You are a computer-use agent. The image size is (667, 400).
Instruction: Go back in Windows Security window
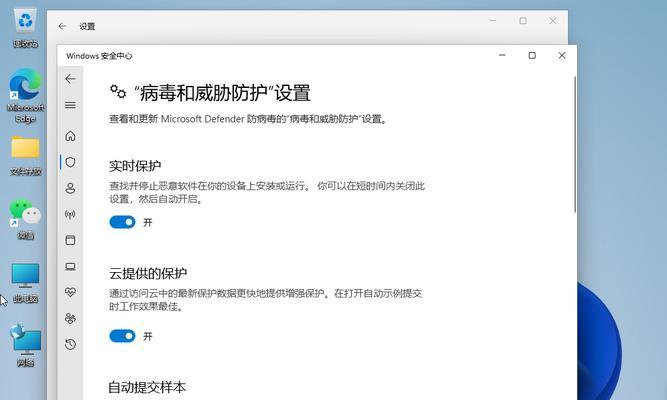(x=70, y=79)
